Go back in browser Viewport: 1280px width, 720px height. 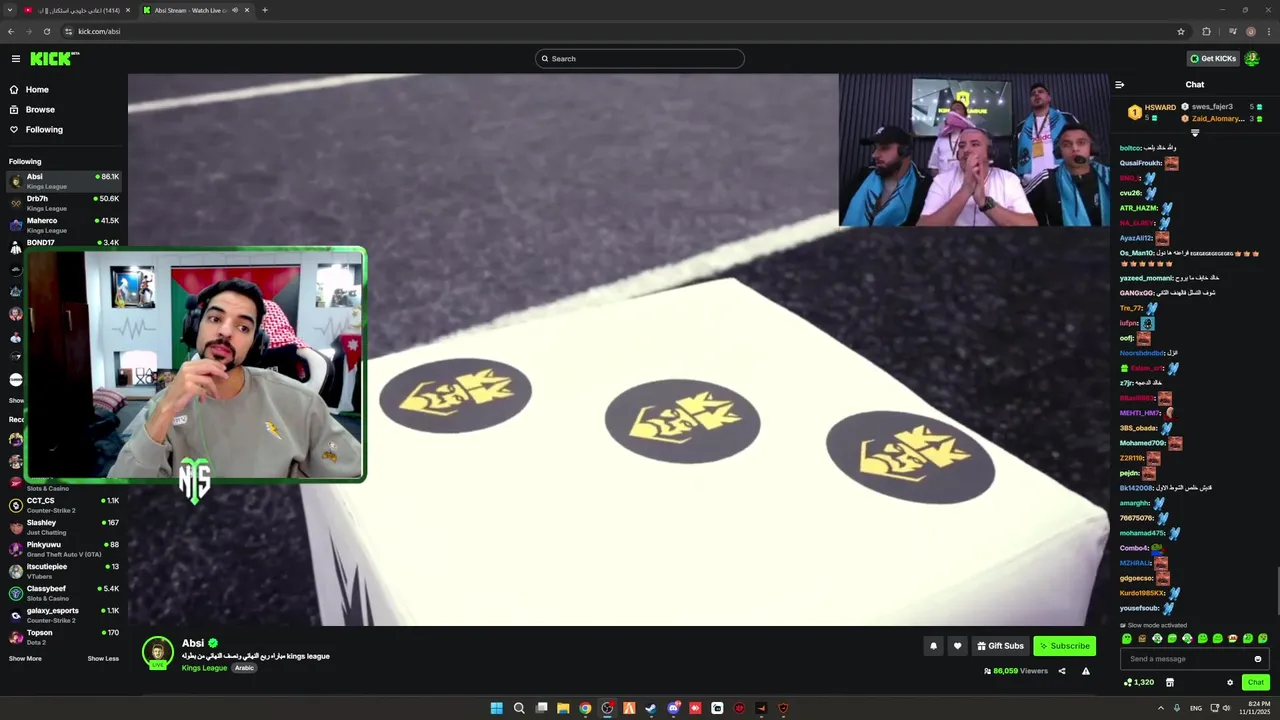[11, 31]
